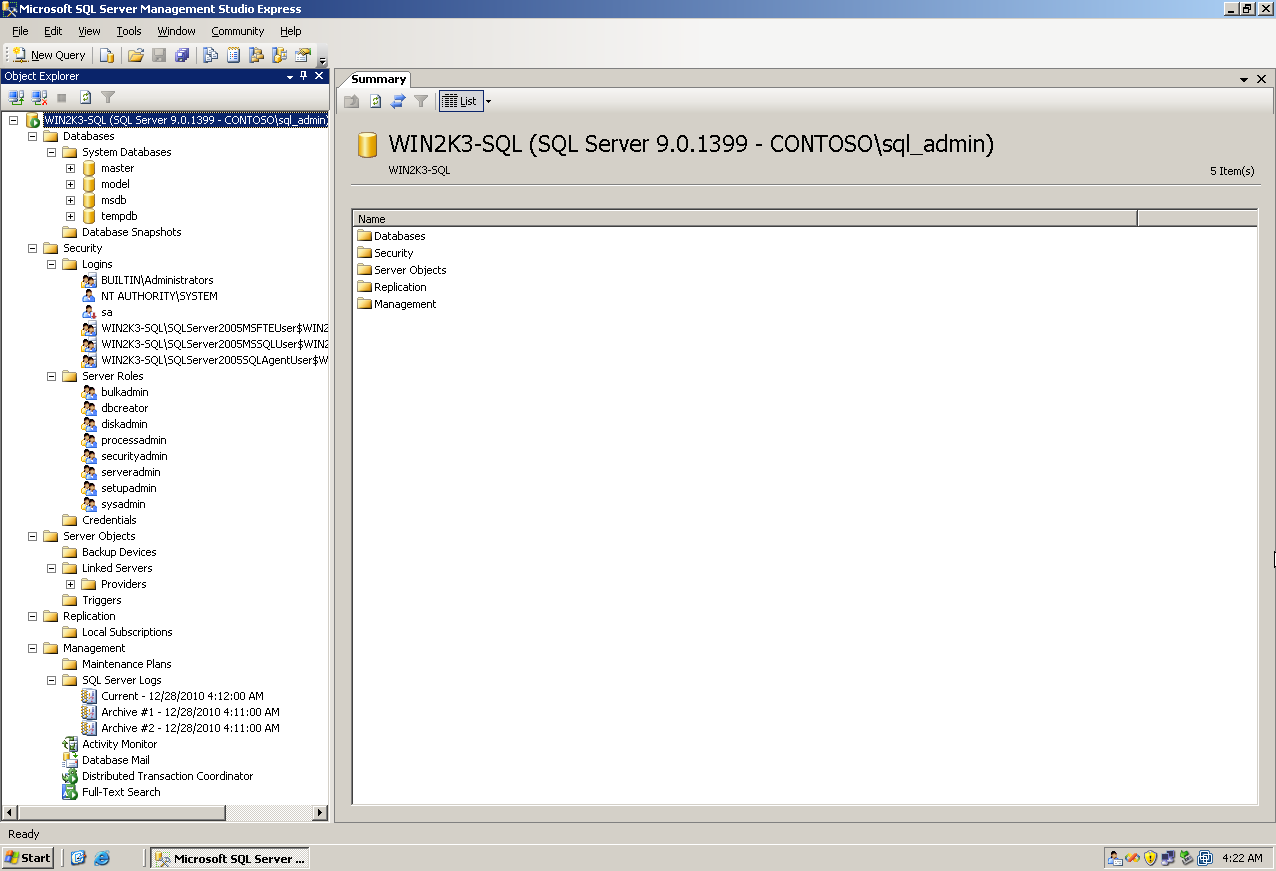Screen dimensions: 1276x871
Task: Click Object Explorer horizontal scrollbar left arrow
Action: [x=9, y=813]
